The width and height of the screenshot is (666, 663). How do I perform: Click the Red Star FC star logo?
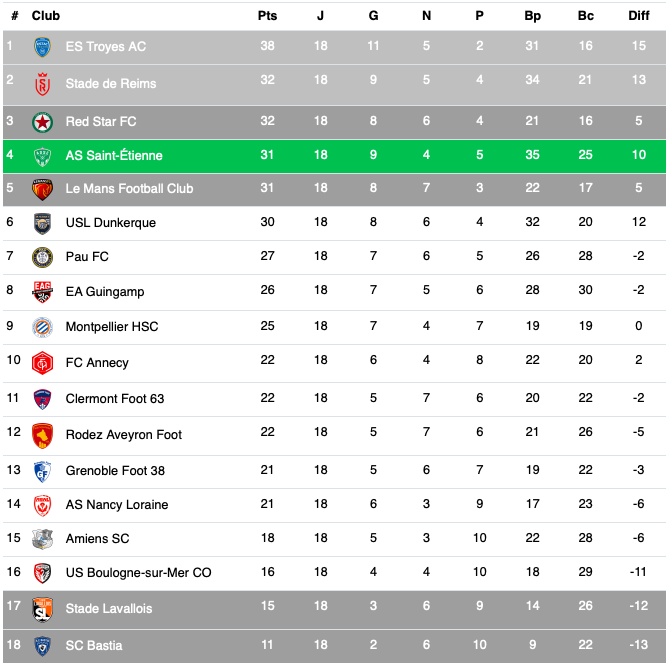[x=42, y=122]
